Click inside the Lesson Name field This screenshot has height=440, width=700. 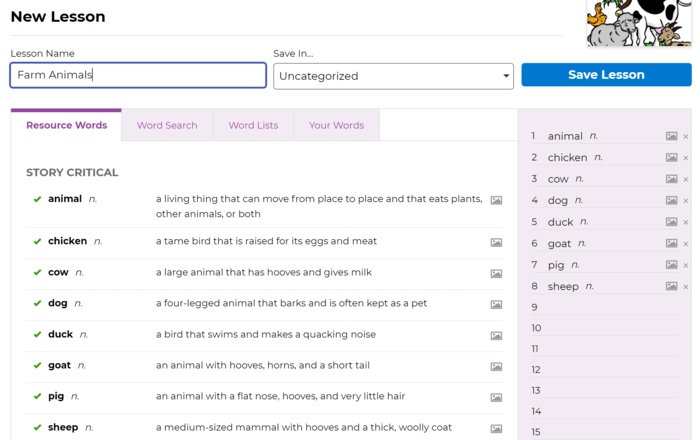(138, 75)
